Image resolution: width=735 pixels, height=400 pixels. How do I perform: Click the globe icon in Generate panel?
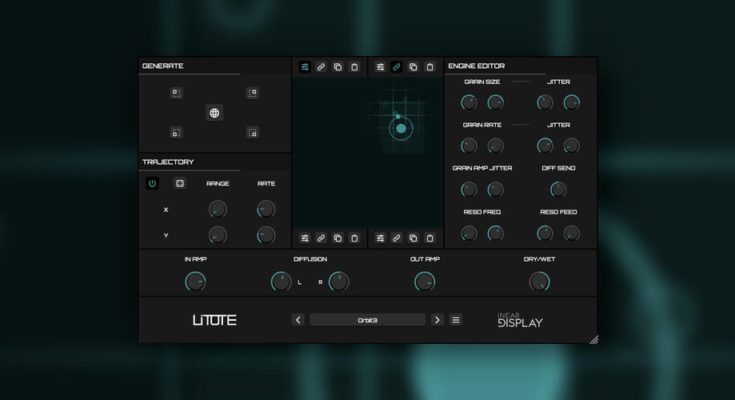214,113
